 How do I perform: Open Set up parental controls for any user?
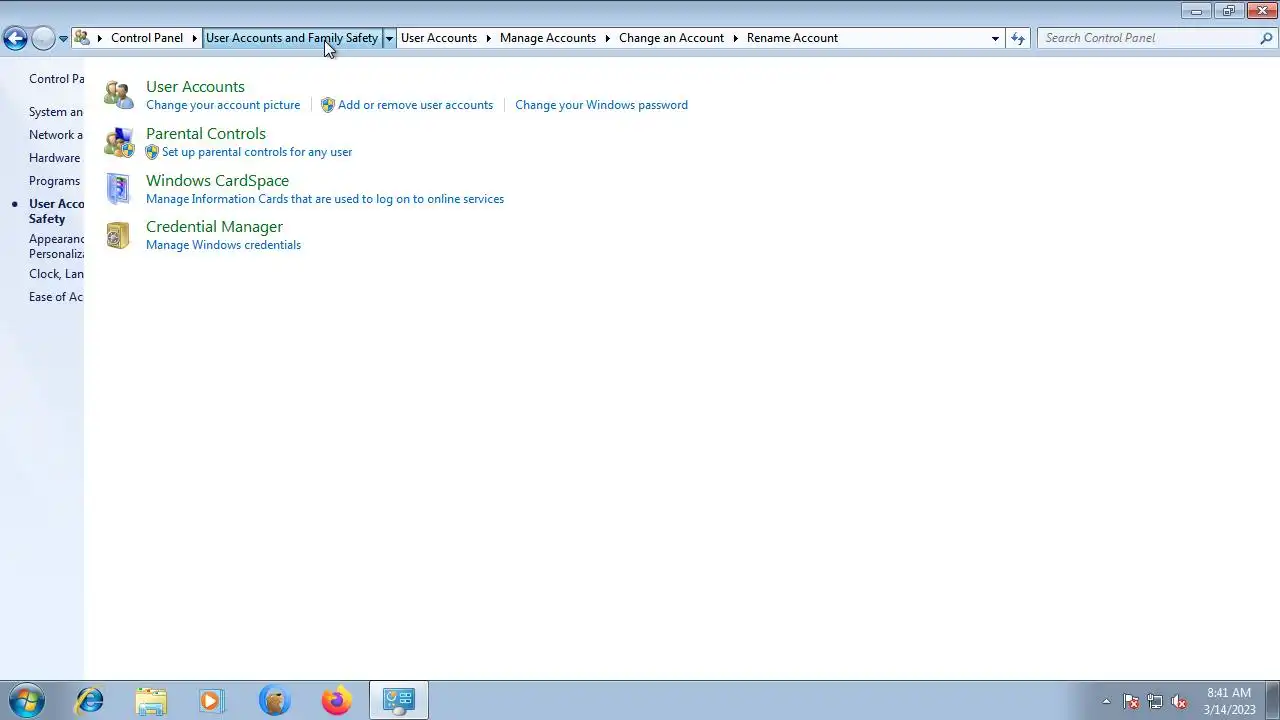[x=257, y=152]
